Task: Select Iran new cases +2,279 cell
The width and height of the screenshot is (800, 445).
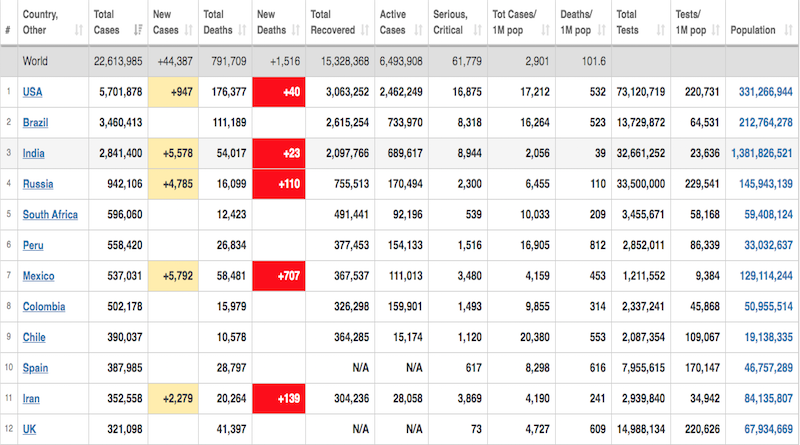Action: tap(173, 399)
